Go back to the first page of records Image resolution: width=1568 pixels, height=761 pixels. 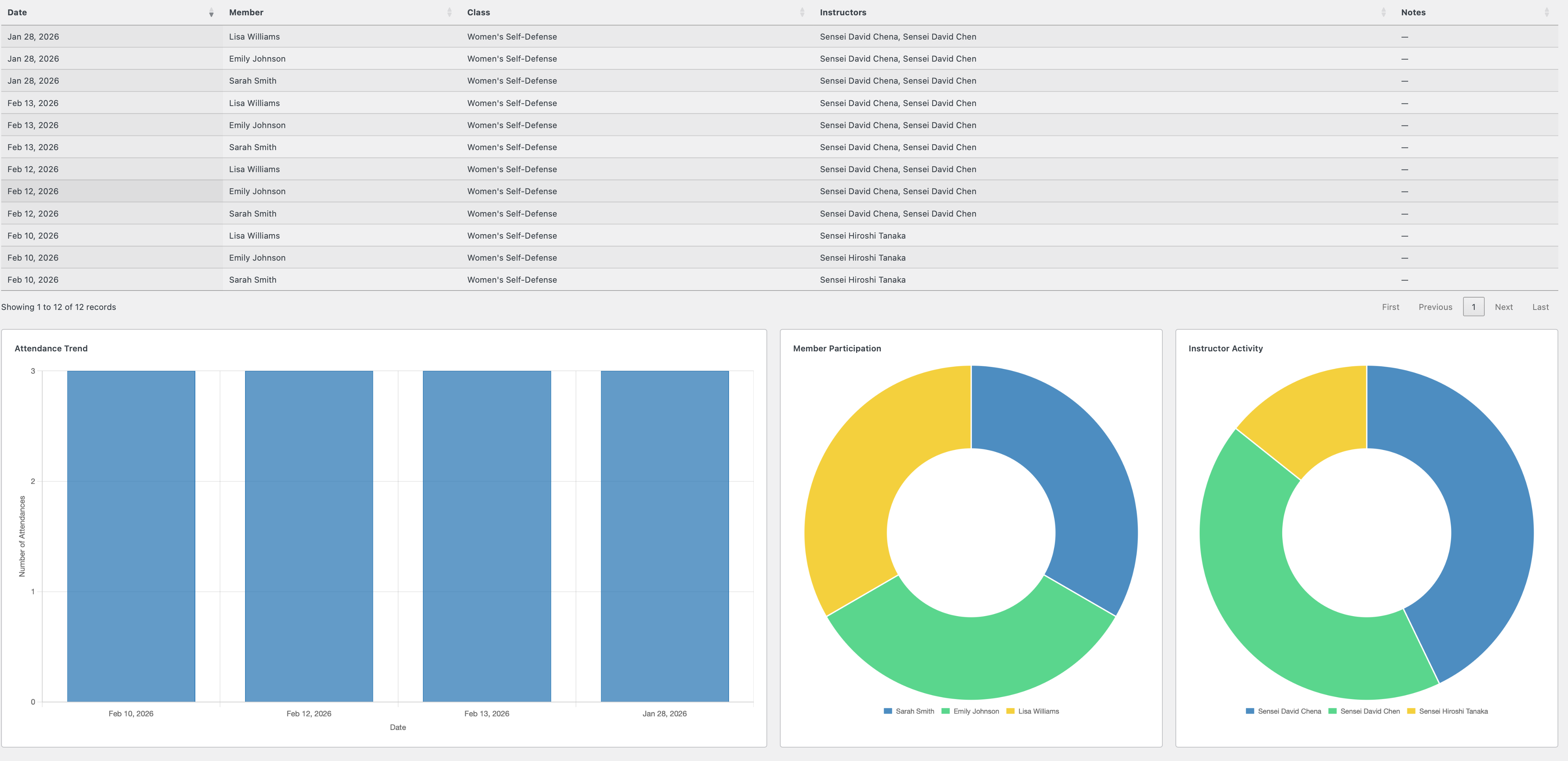click(1390, 307)
